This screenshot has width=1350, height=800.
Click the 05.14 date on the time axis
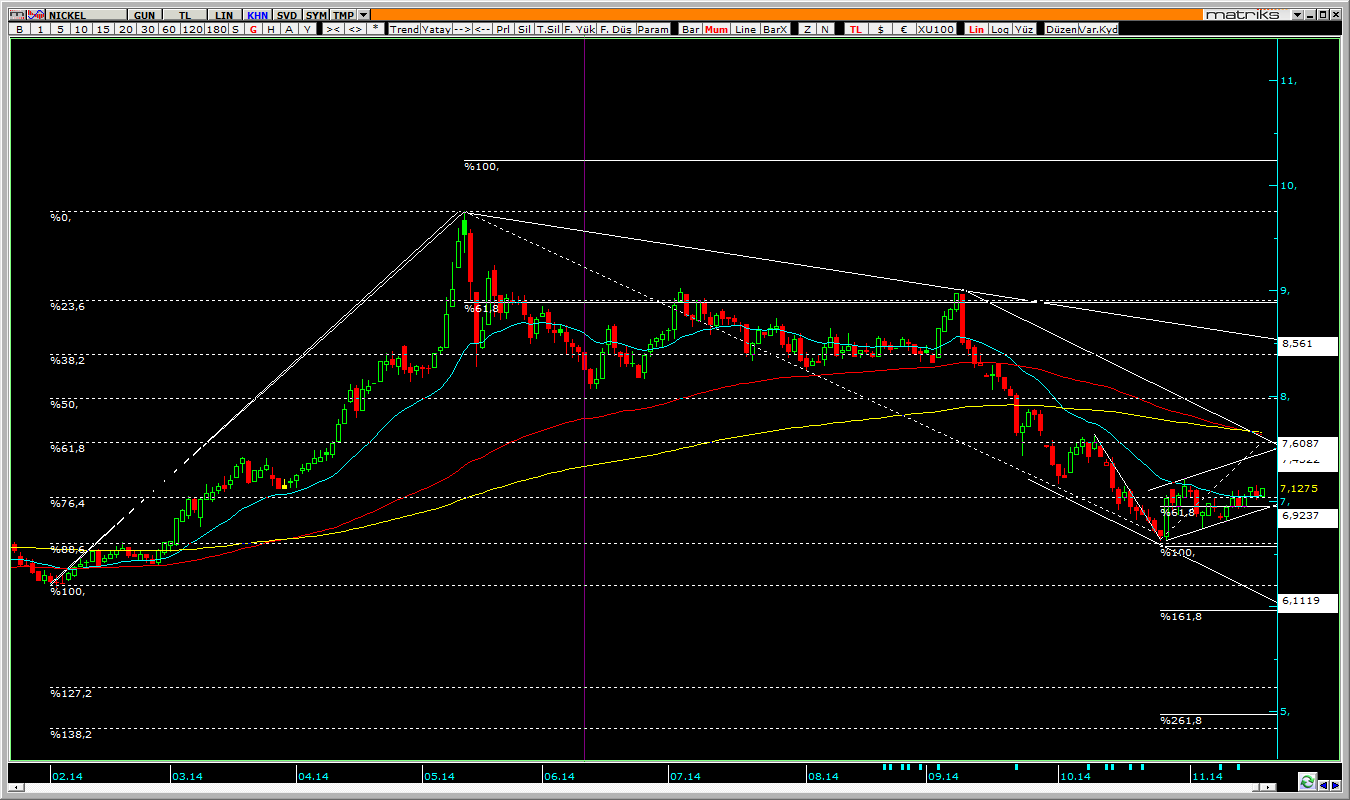click(x=439, y=776)
